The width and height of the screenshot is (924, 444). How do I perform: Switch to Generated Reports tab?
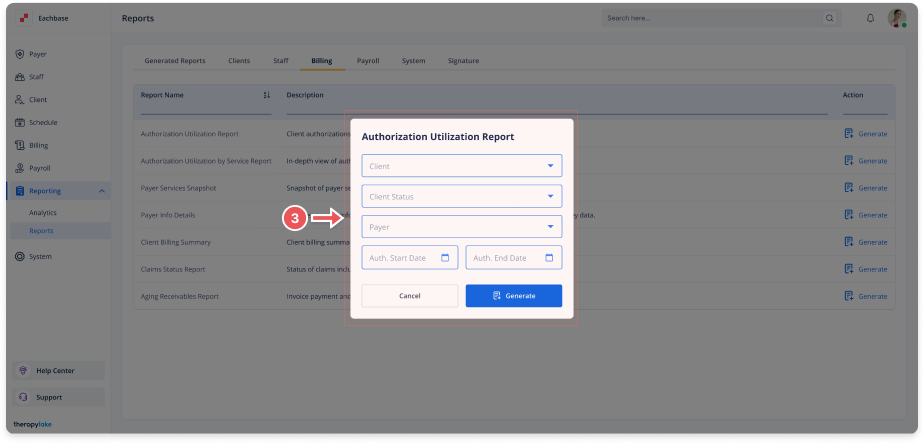tap(175, 61)
